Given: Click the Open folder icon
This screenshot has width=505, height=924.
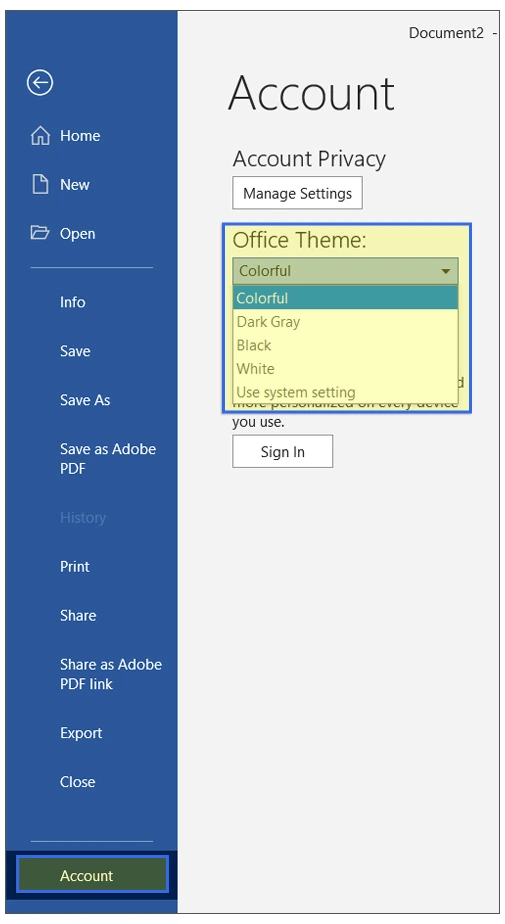Looking at the screenshot, I should tap(40, 233).
